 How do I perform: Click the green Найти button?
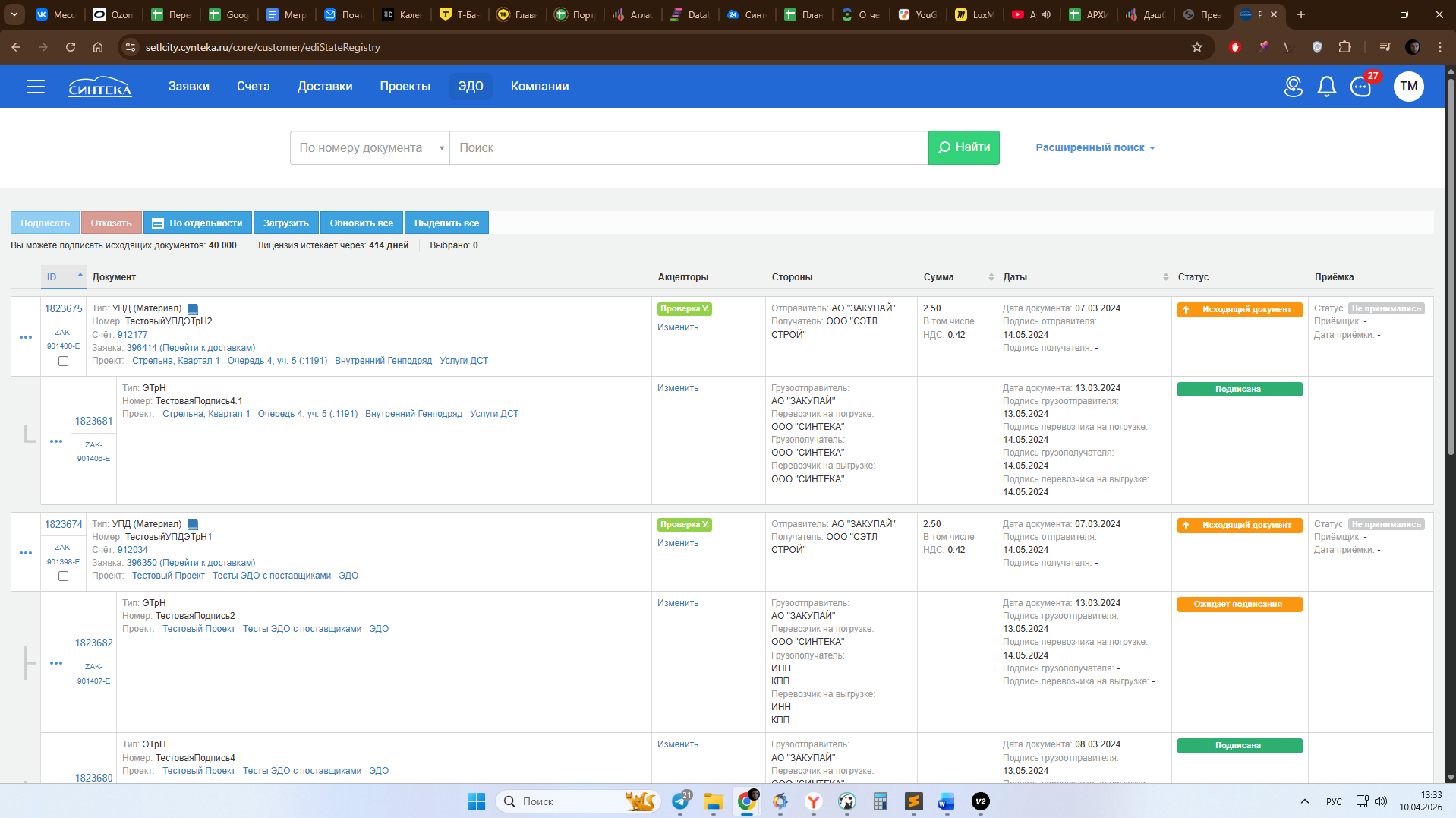tap(964, 148)
